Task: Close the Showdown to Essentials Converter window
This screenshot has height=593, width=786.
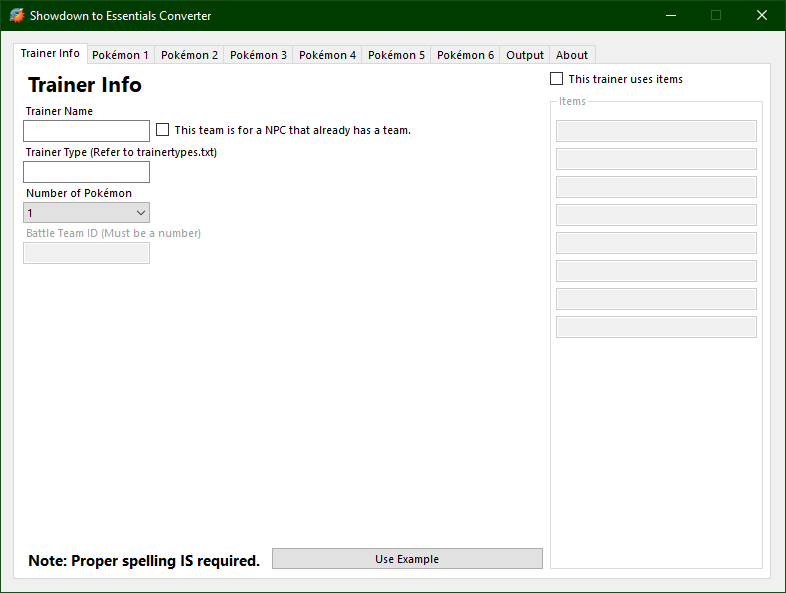Action: point(762,16)
